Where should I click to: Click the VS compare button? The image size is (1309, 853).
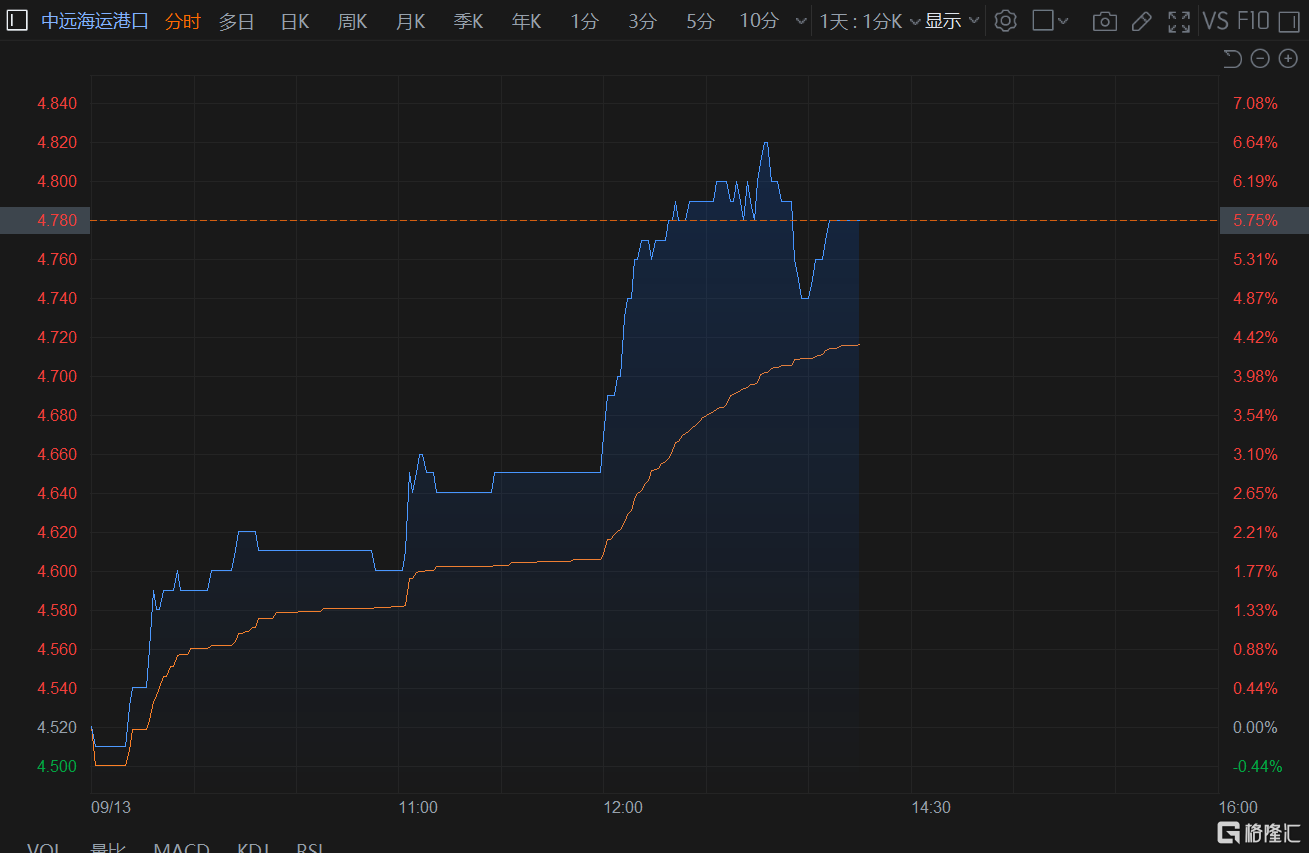(1216, 21)
